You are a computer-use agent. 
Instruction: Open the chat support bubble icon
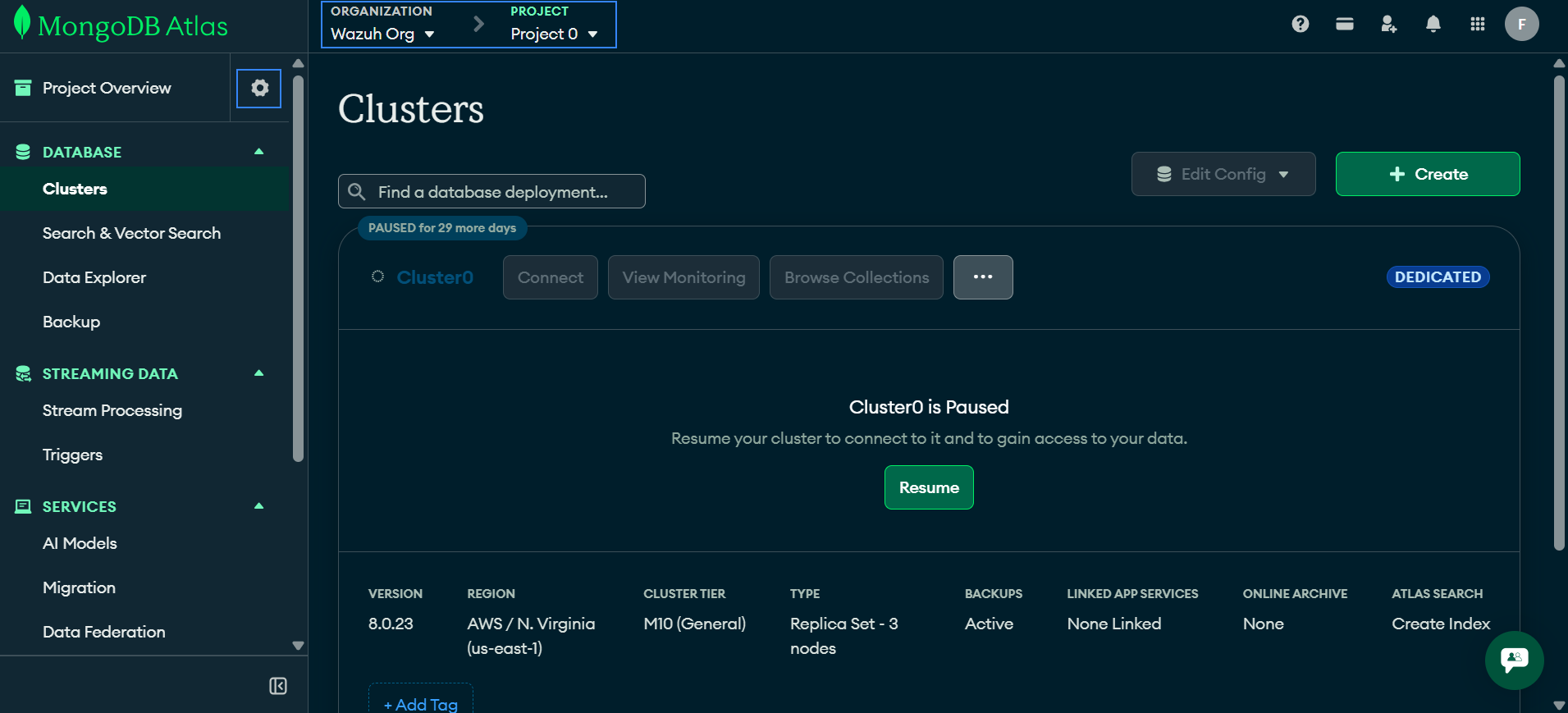click(1515, 660)
